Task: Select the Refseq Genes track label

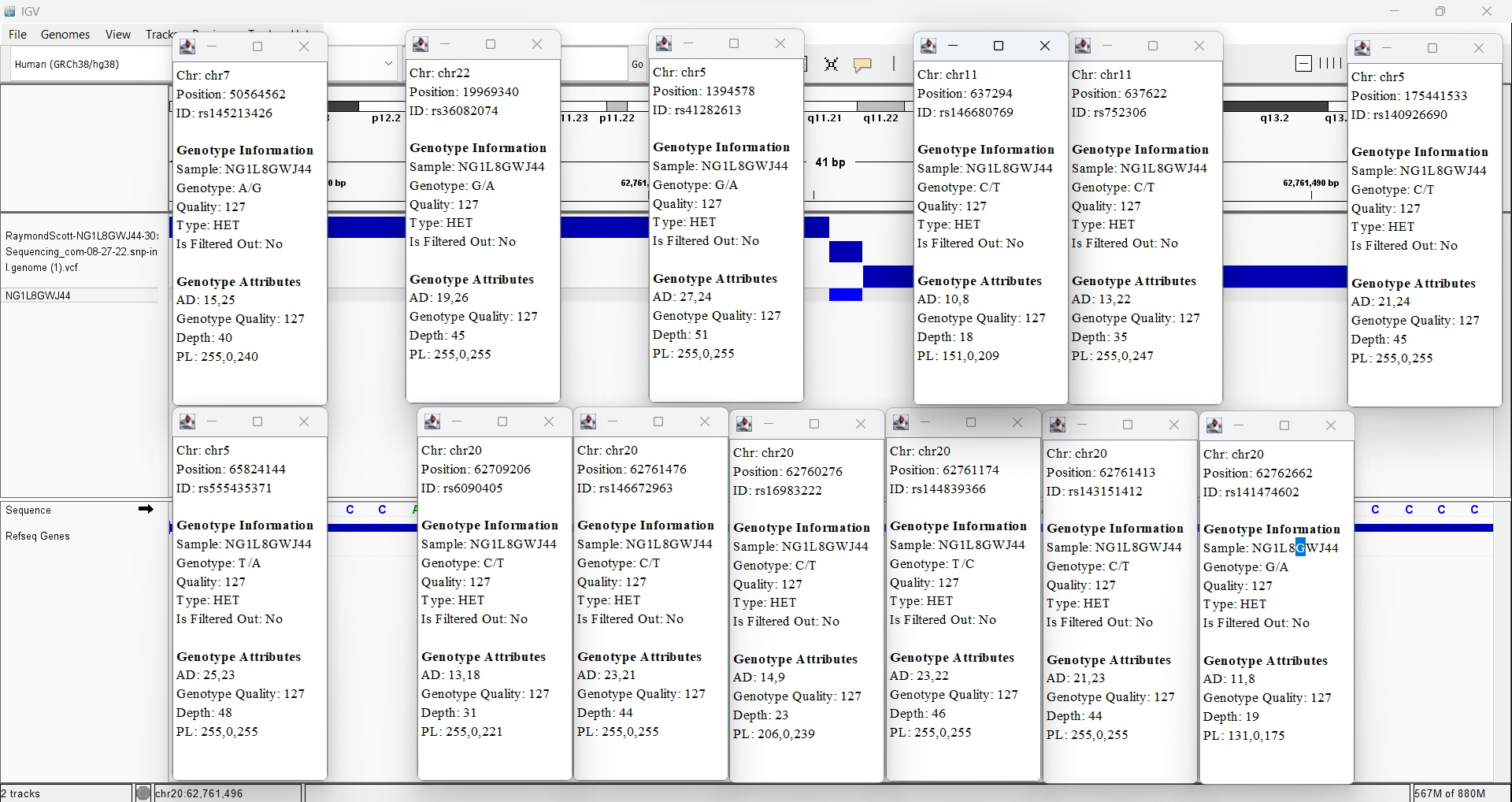Action: tap(38, 536)
